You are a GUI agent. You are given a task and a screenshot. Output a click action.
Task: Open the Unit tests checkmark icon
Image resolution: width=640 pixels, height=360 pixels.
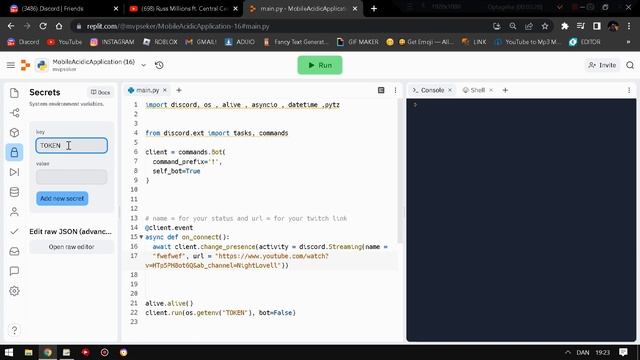click(x=14, y=231)
